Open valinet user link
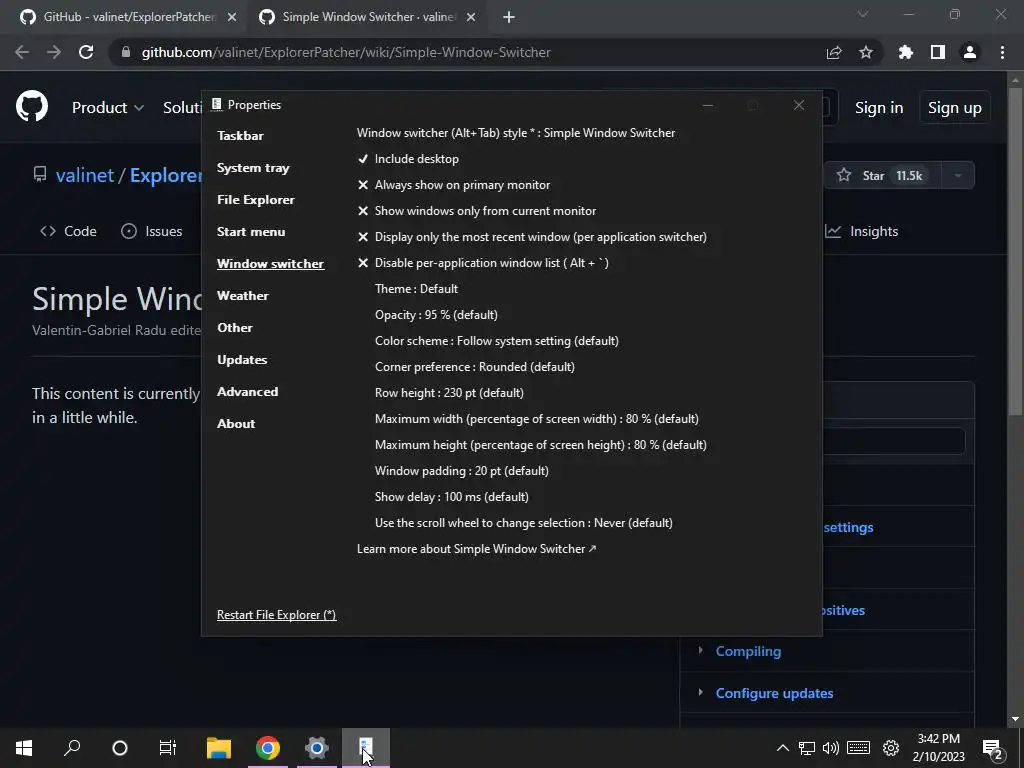 85,175
